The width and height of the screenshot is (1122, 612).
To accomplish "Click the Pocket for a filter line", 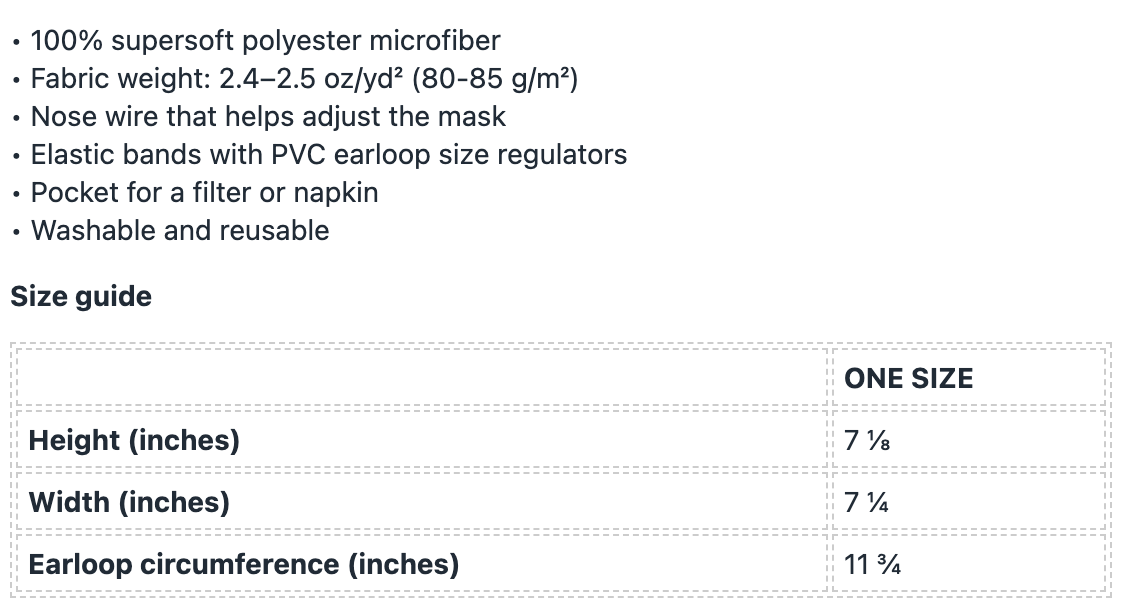I will coord(204,193).
